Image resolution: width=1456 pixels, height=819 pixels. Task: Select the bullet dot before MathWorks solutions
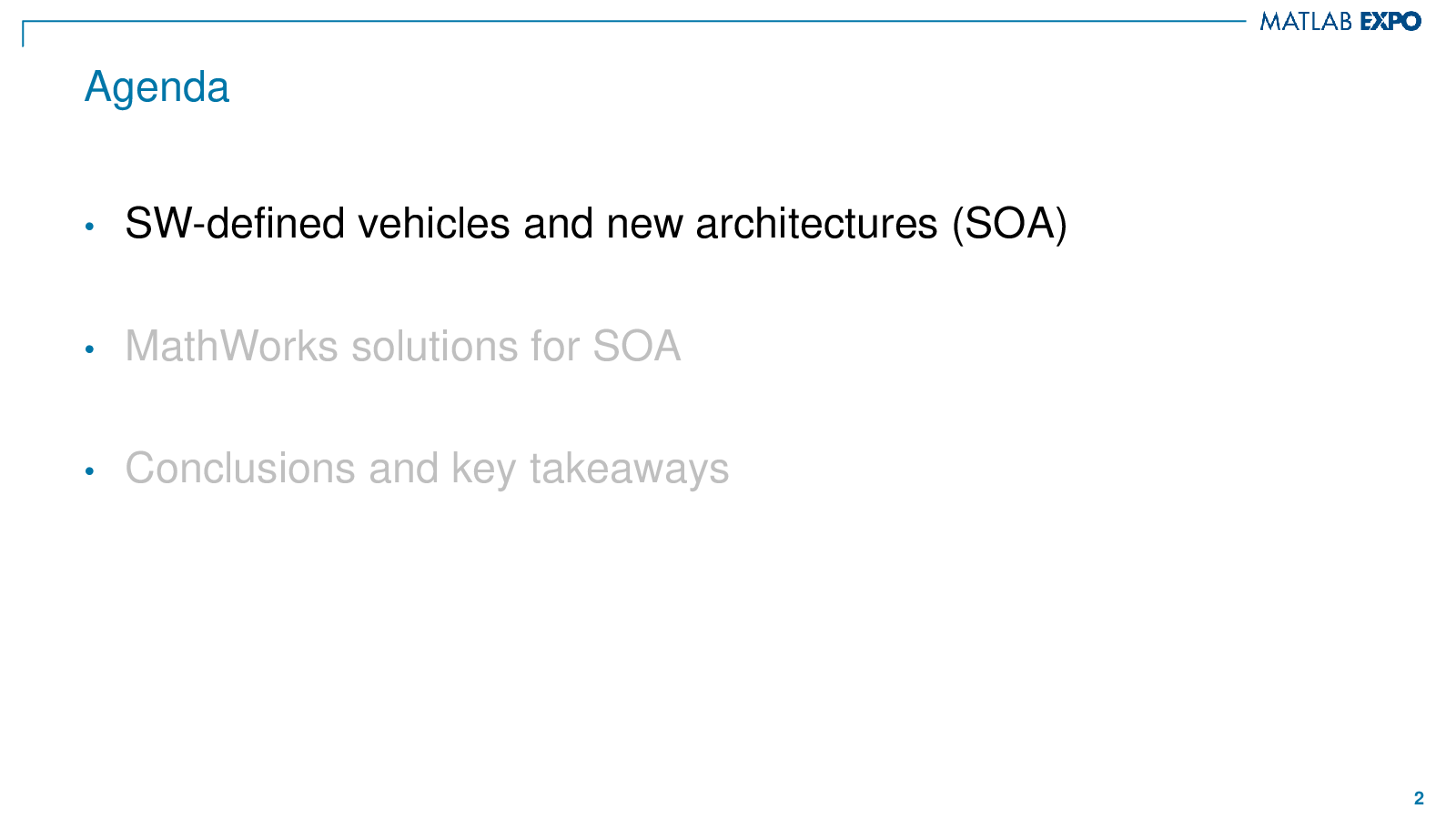(89, 349)
